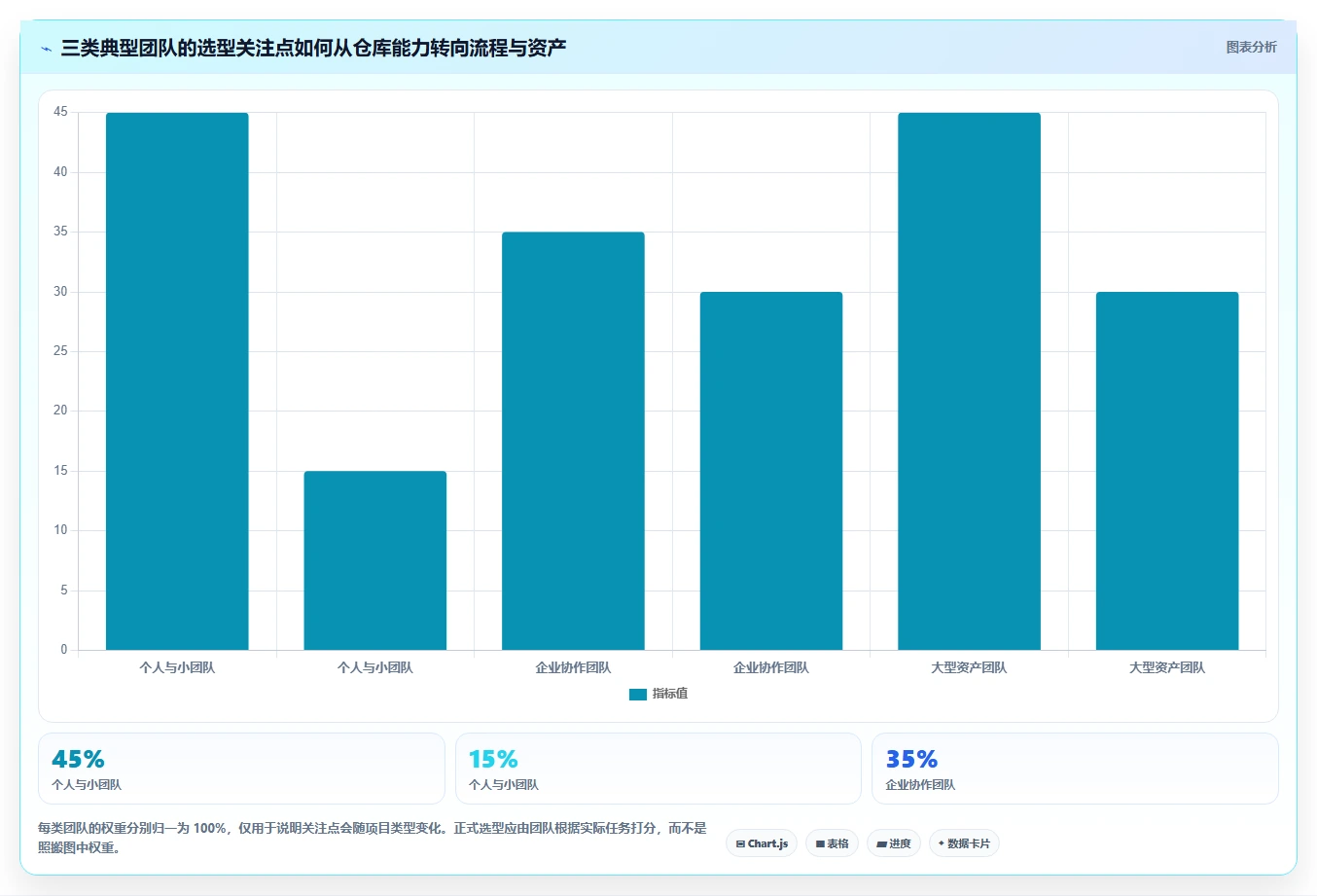Viewport: 1317px width, 896px height.
Task: Click the y-axis tick label 20
Action: pos(61,411)
